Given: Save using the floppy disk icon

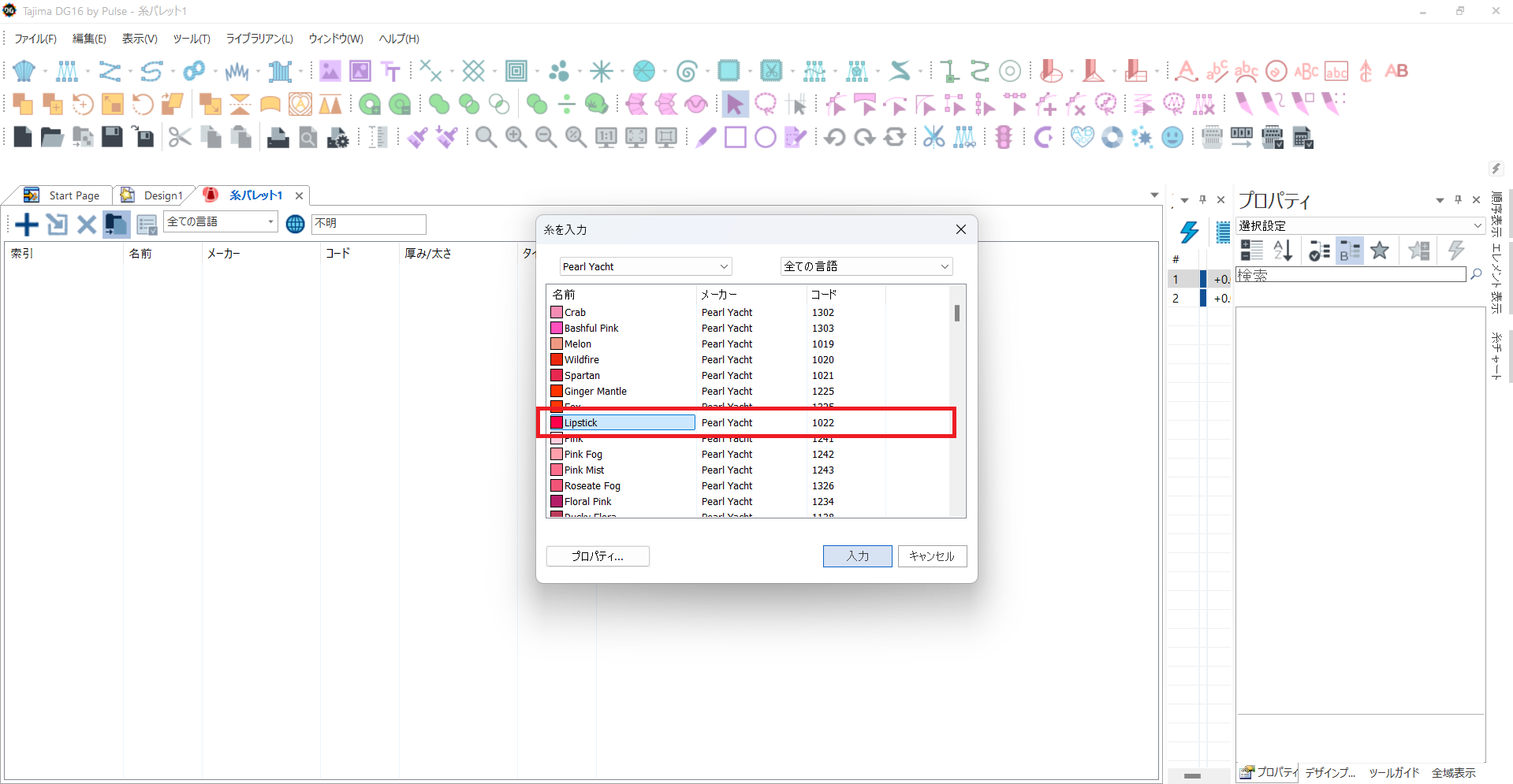Looking at the screenshot, I should (x=113, y=137).
